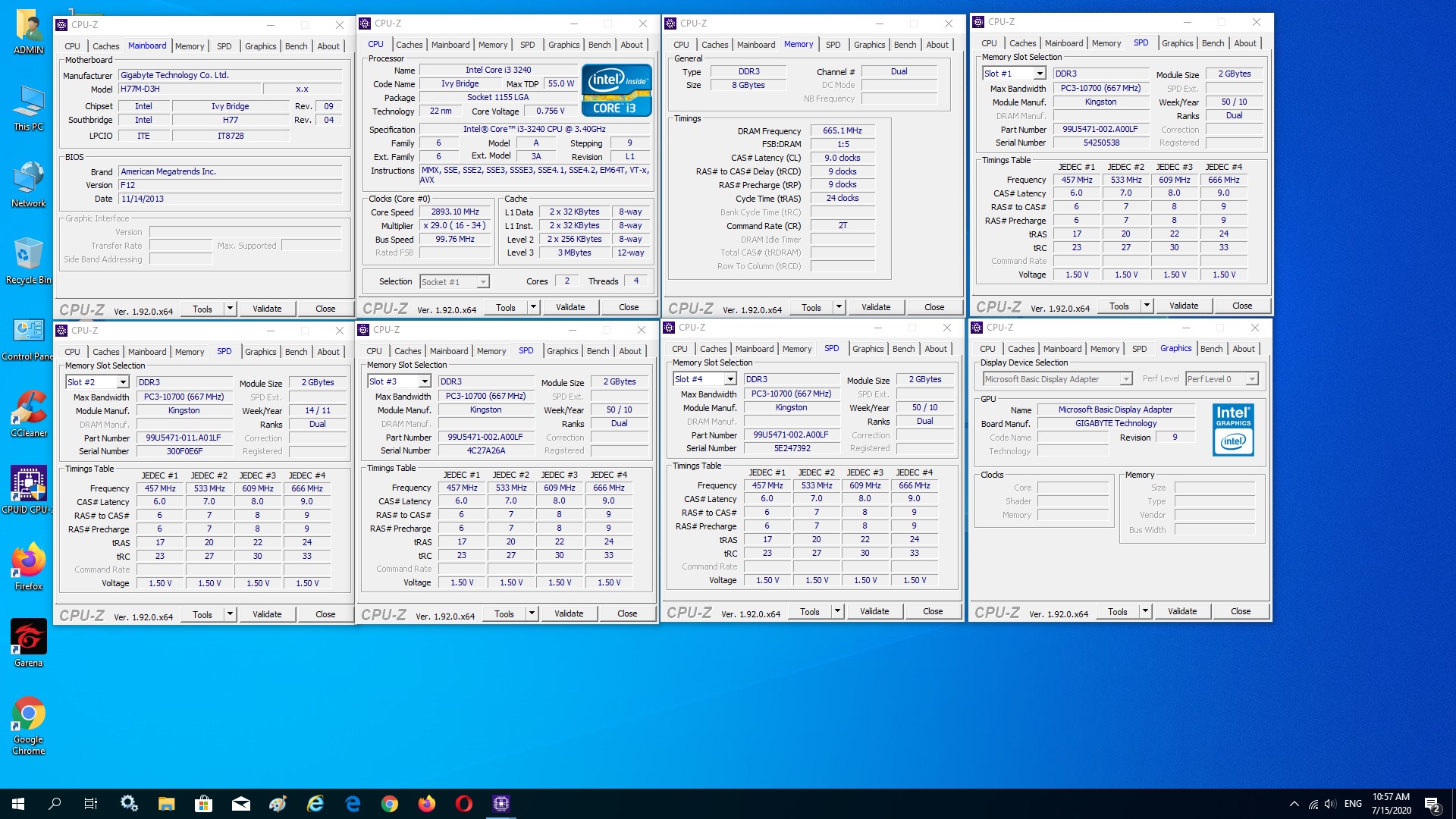Open the Slot #2 memory slot dropdown

[97, 382]
